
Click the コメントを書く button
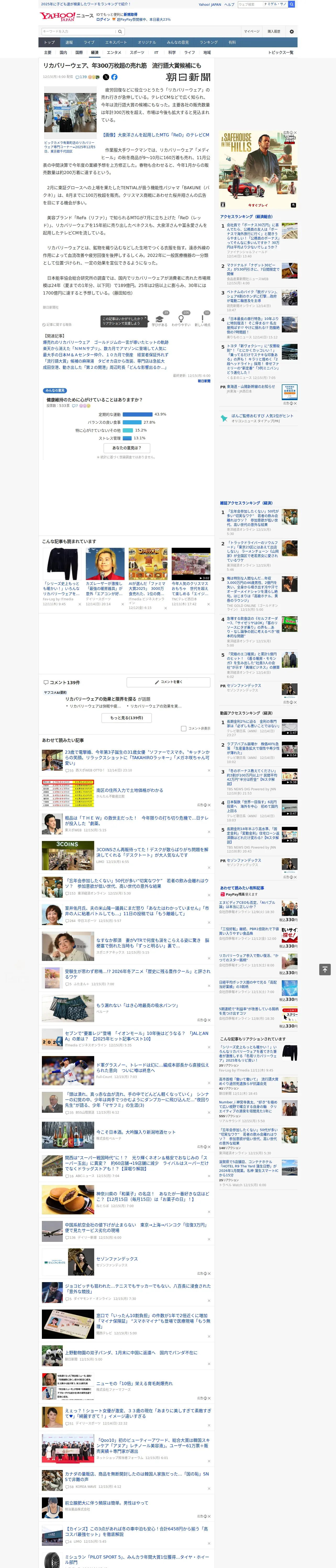point(169,682)
